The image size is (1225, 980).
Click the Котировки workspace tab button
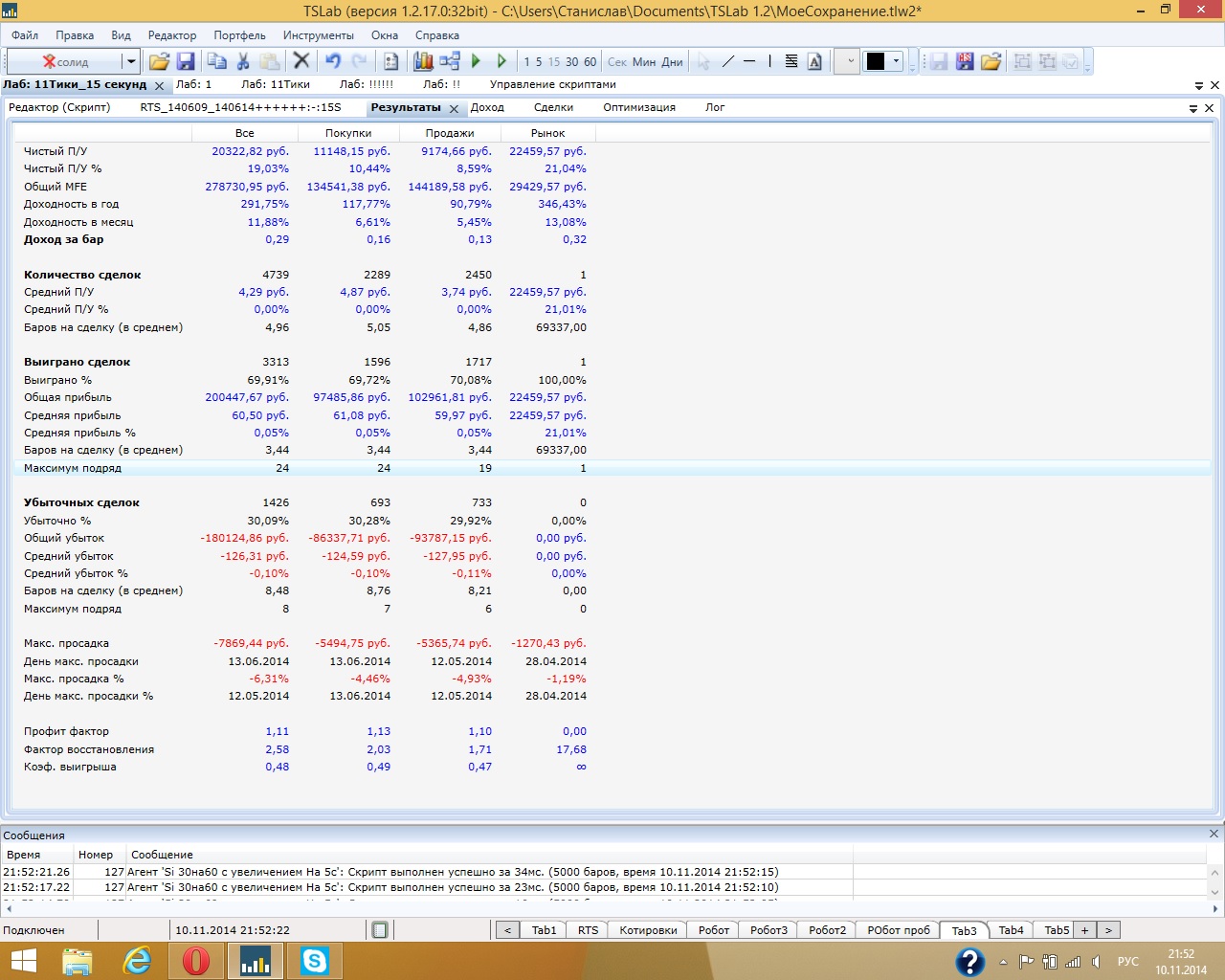[x=648, y=930]
